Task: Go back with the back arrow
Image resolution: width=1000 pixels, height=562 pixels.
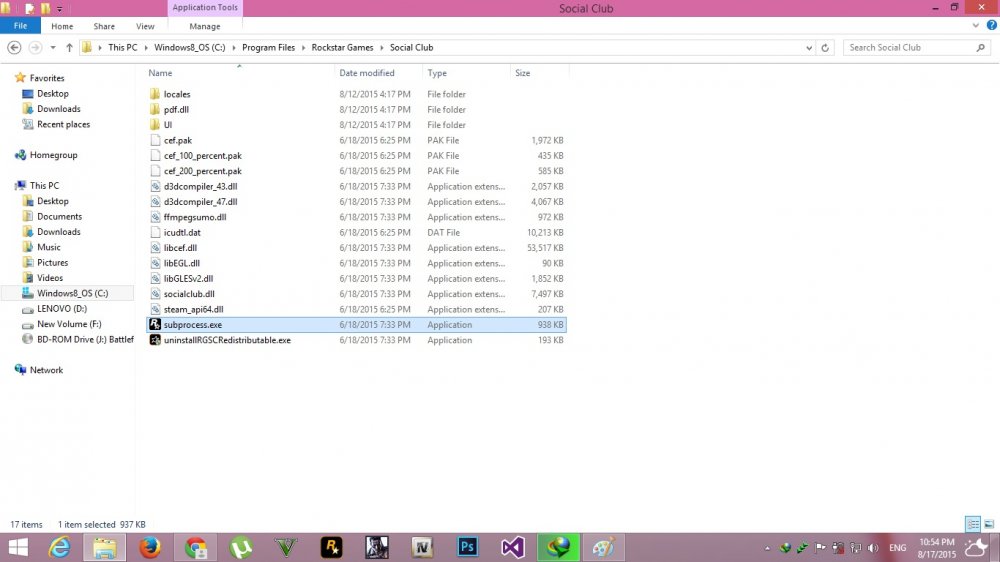Action: [x=14, y=47]
